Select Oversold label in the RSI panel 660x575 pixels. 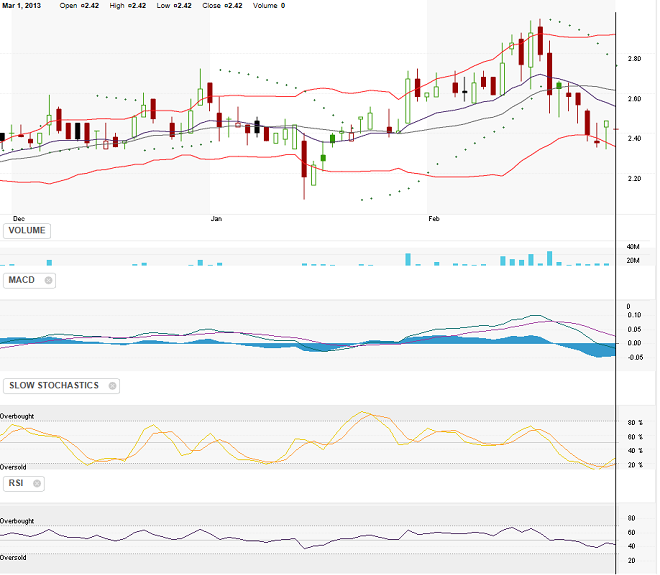(14, 556)
